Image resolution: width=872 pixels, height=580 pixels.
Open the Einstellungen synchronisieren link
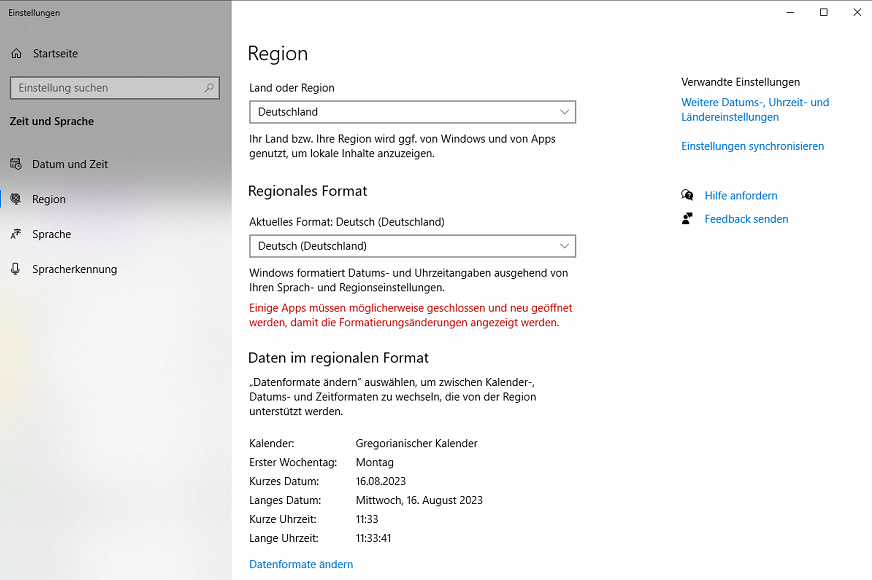pos(752,146)
